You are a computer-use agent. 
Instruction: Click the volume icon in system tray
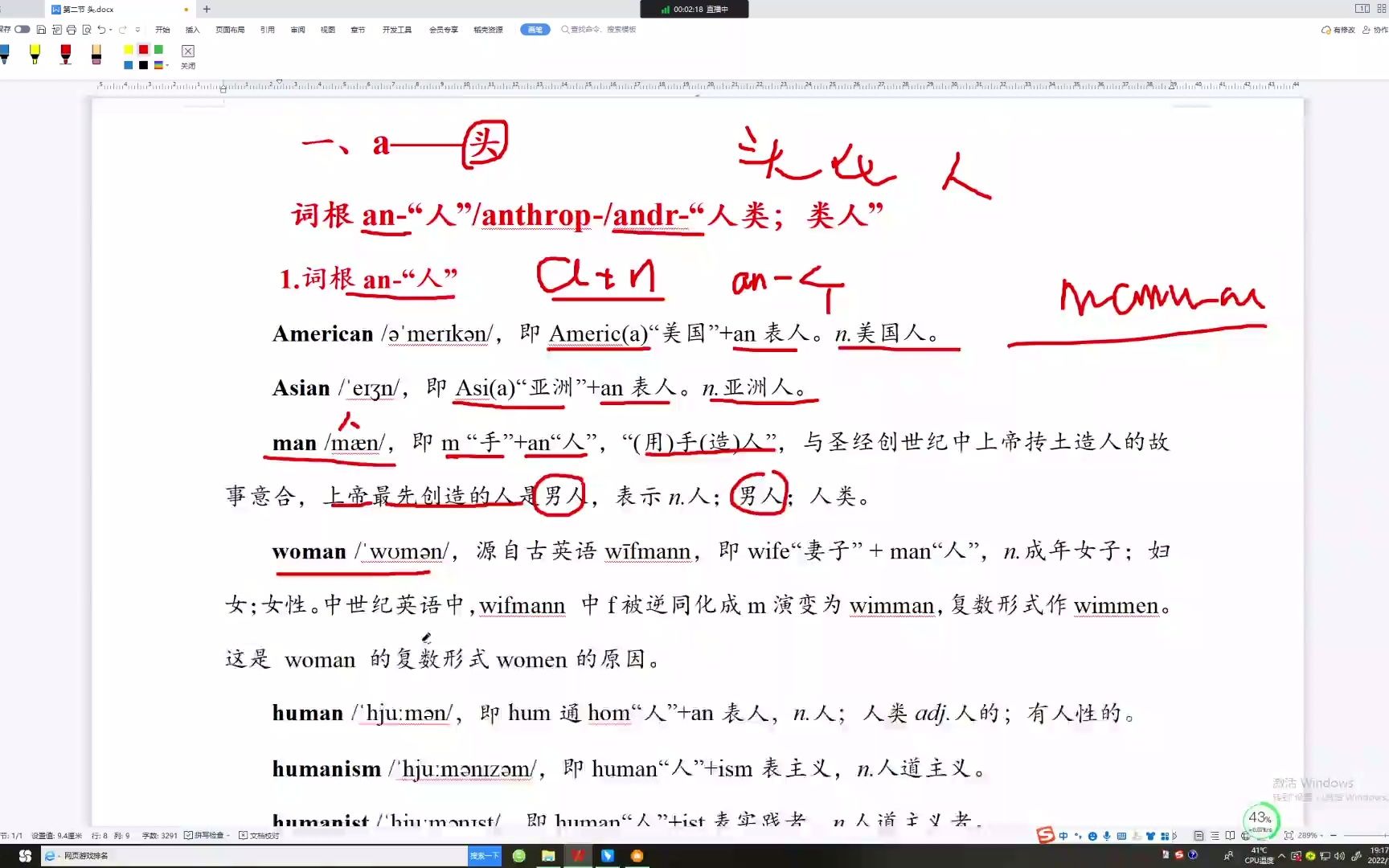click(x=1339, y=856)
